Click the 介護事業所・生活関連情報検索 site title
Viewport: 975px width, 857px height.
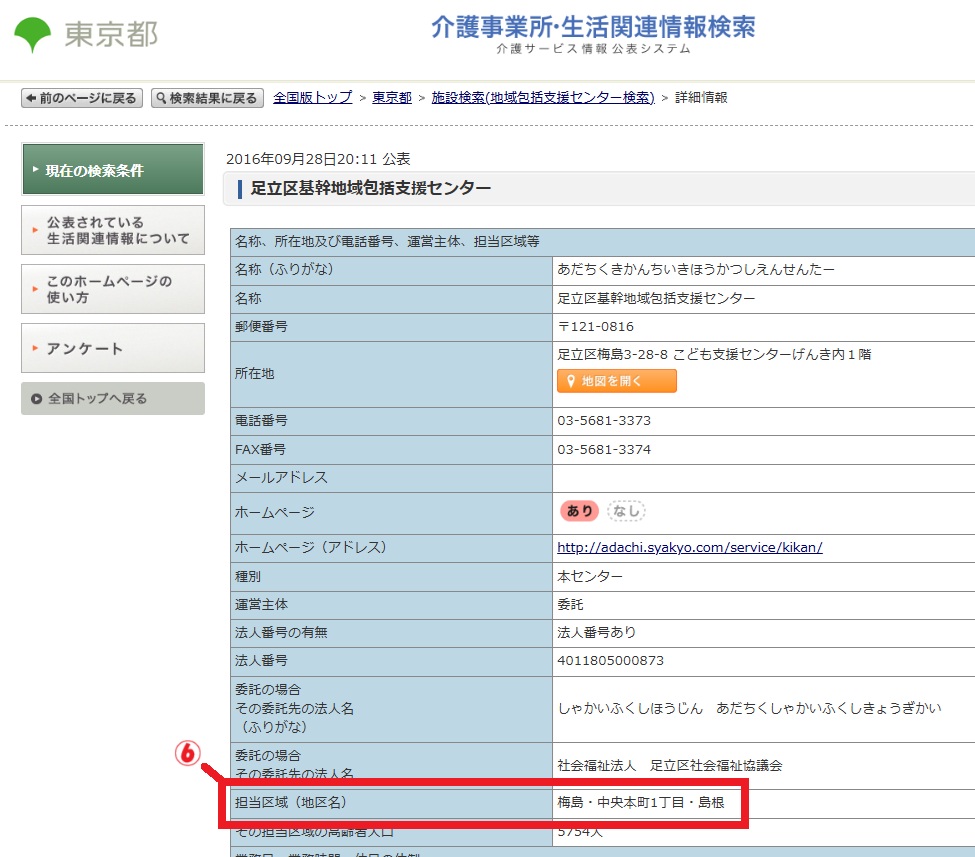[593, 27]
